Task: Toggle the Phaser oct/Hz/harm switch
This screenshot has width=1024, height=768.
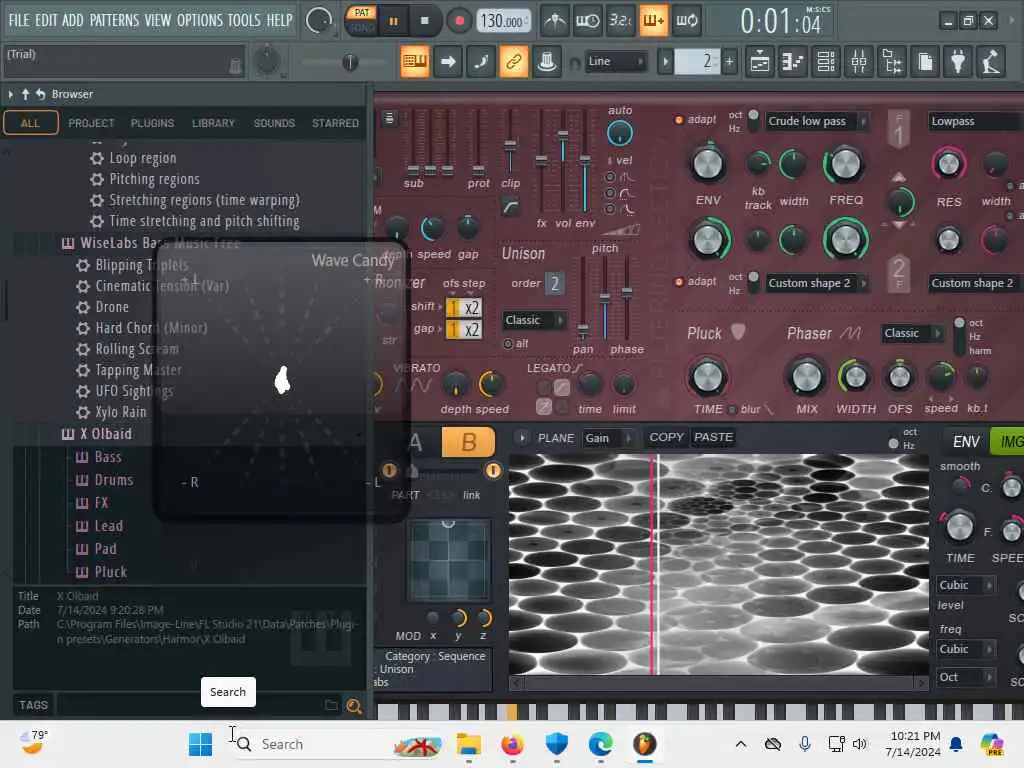Action: [x=959, y=336]
